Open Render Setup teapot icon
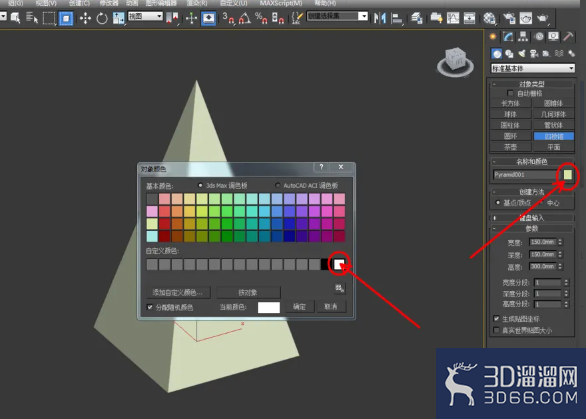This screenshot has height=419, width=586. pos(509,18)
